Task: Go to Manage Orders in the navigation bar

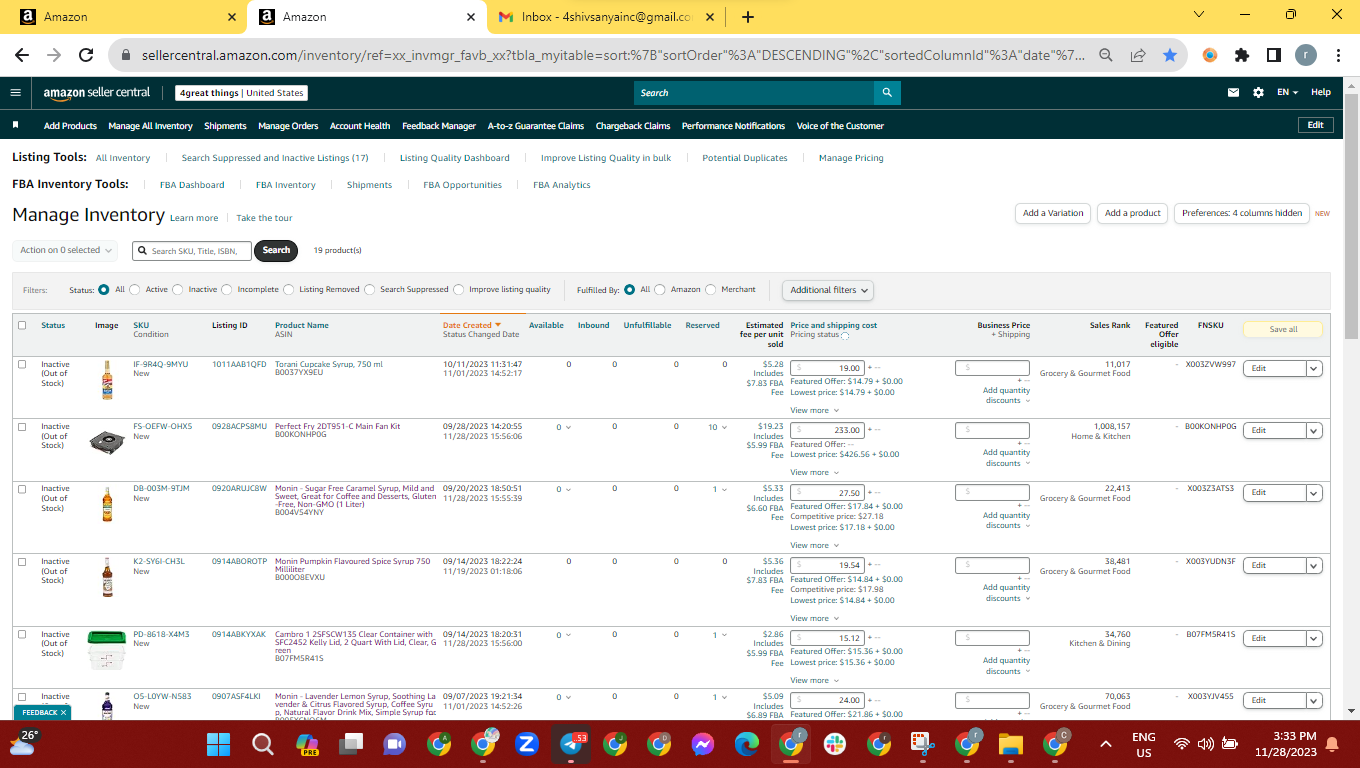Action: [x=288, y=126]
